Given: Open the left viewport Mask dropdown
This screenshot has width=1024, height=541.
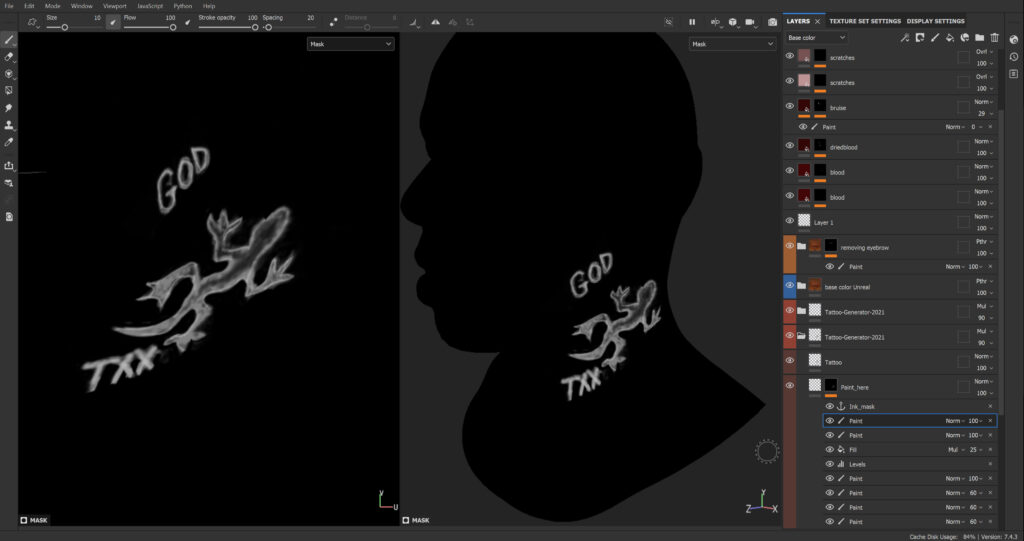Looking at the screenshot, I should [350, 44].
